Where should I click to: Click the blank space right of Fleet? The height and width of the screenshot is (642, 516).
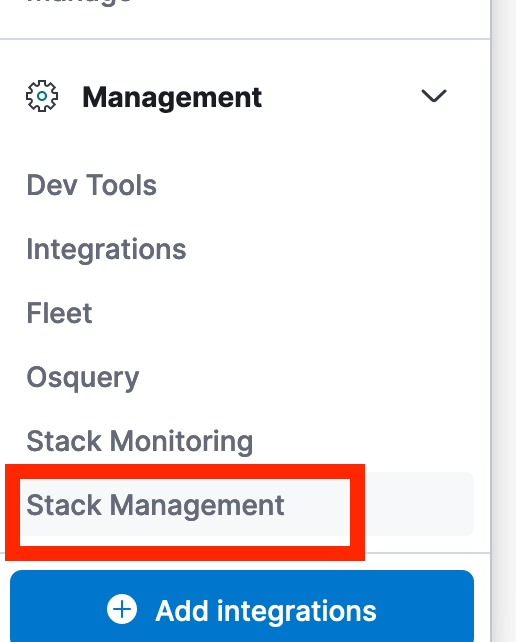point(283,313)
